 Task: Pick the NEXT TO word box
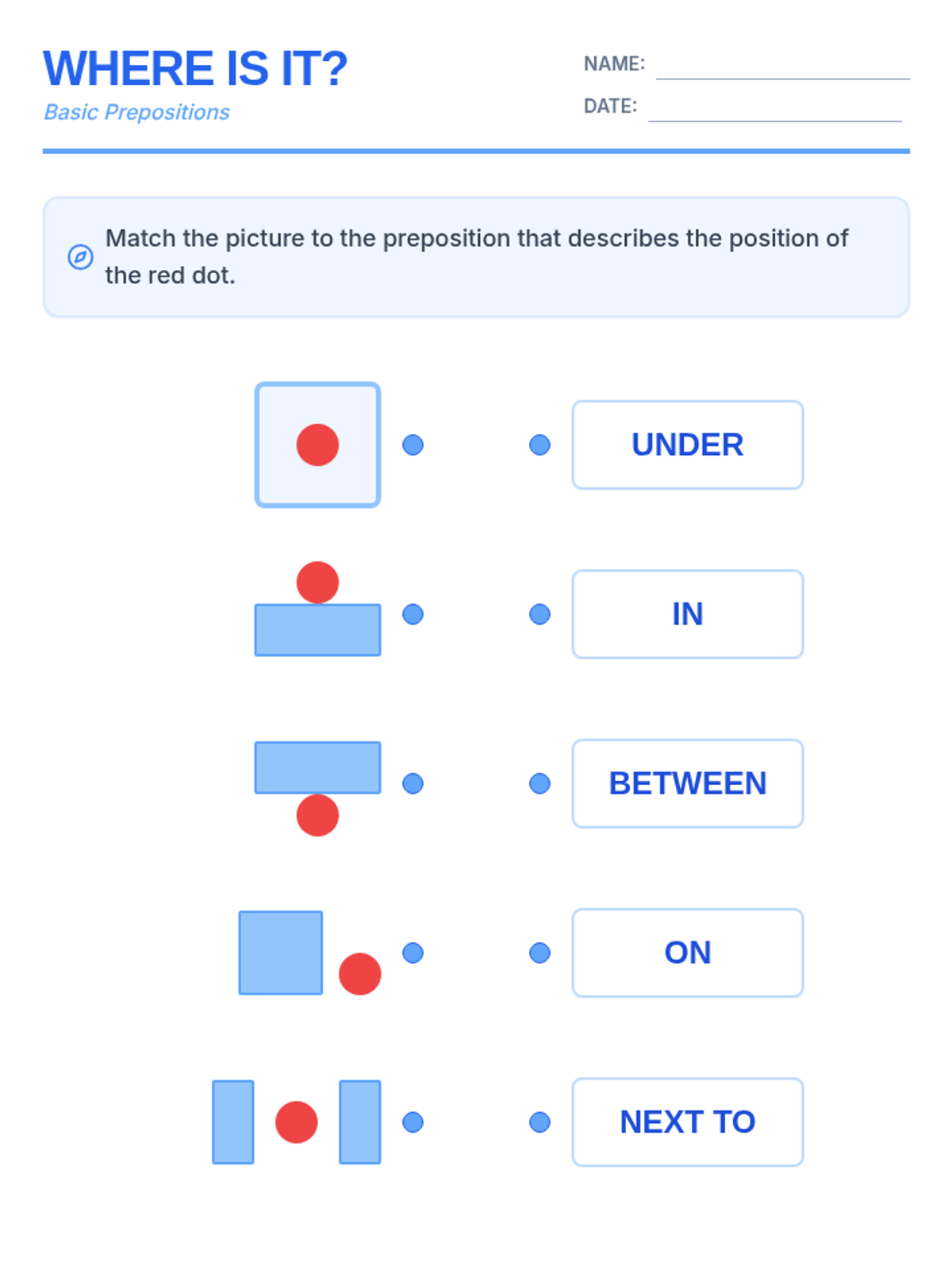click(x=688, y=1122)
